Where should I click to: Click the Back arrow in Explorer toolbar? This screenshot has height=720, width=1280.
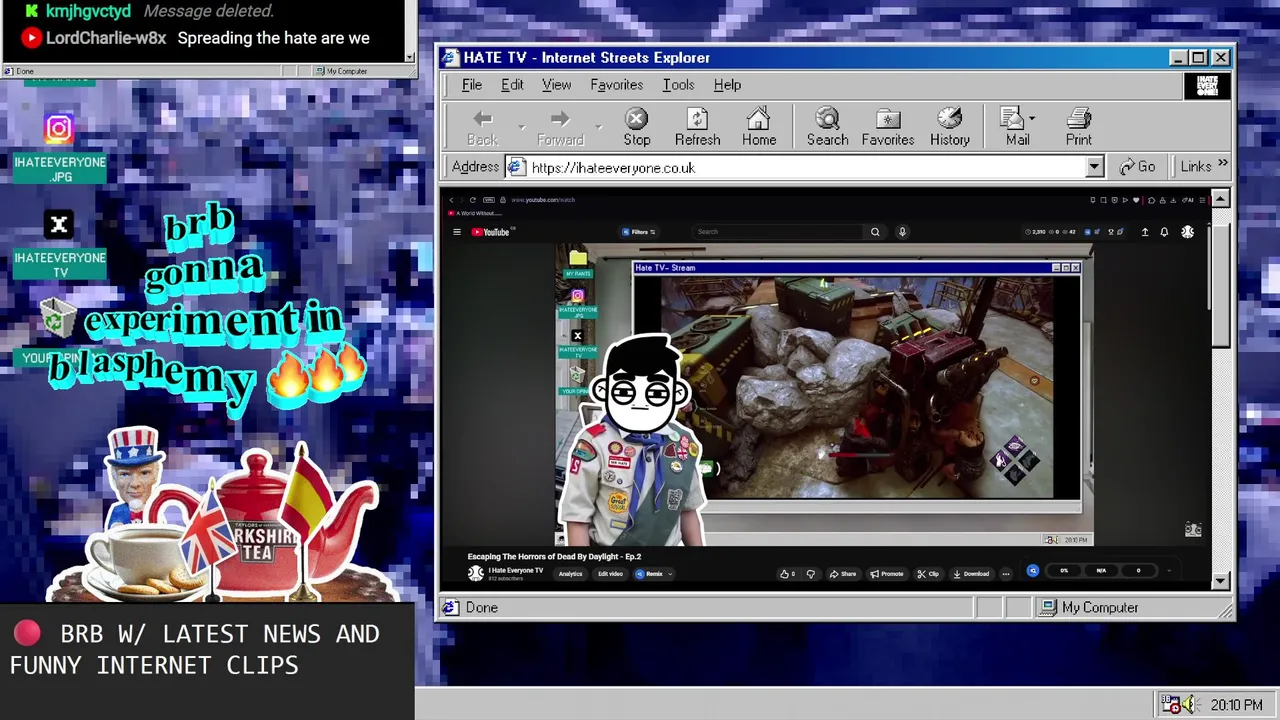pyautogui.click(x=482, y=128)
